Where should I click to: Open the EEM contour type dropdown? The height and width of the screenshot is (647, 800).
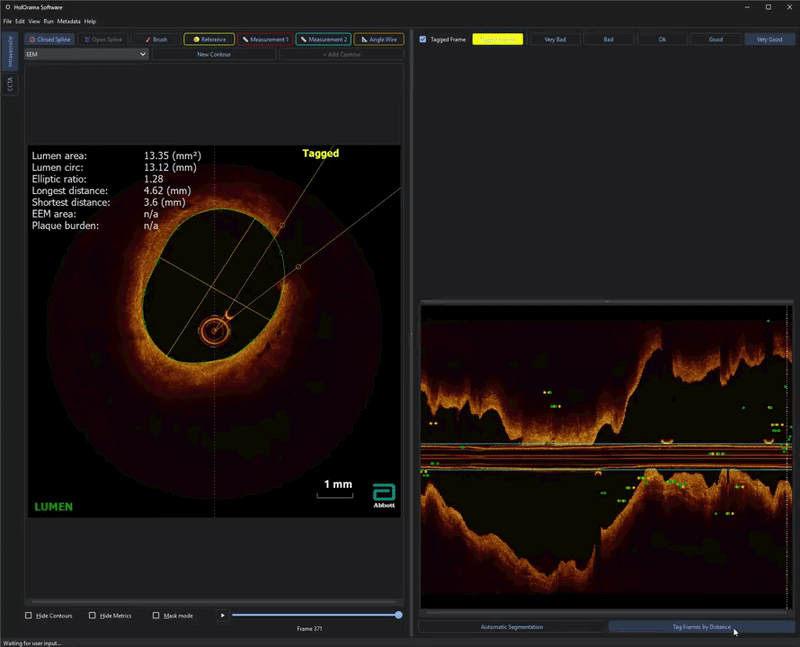click(86, 54)
